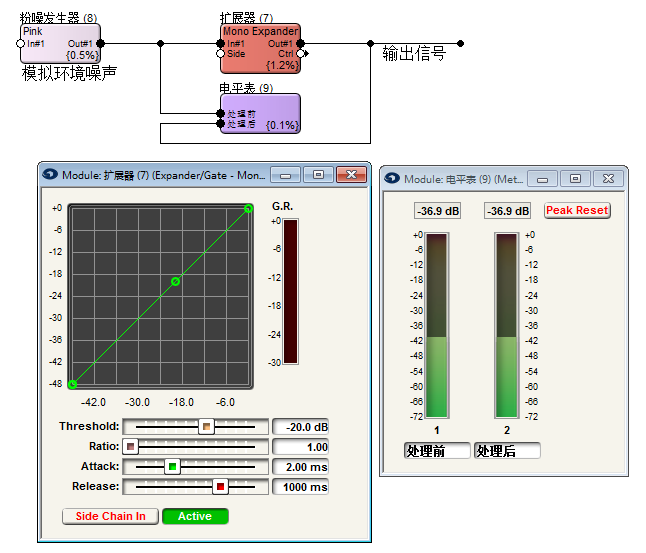Click the Attack value field 2.00 ms

click(x=300, y=467)
